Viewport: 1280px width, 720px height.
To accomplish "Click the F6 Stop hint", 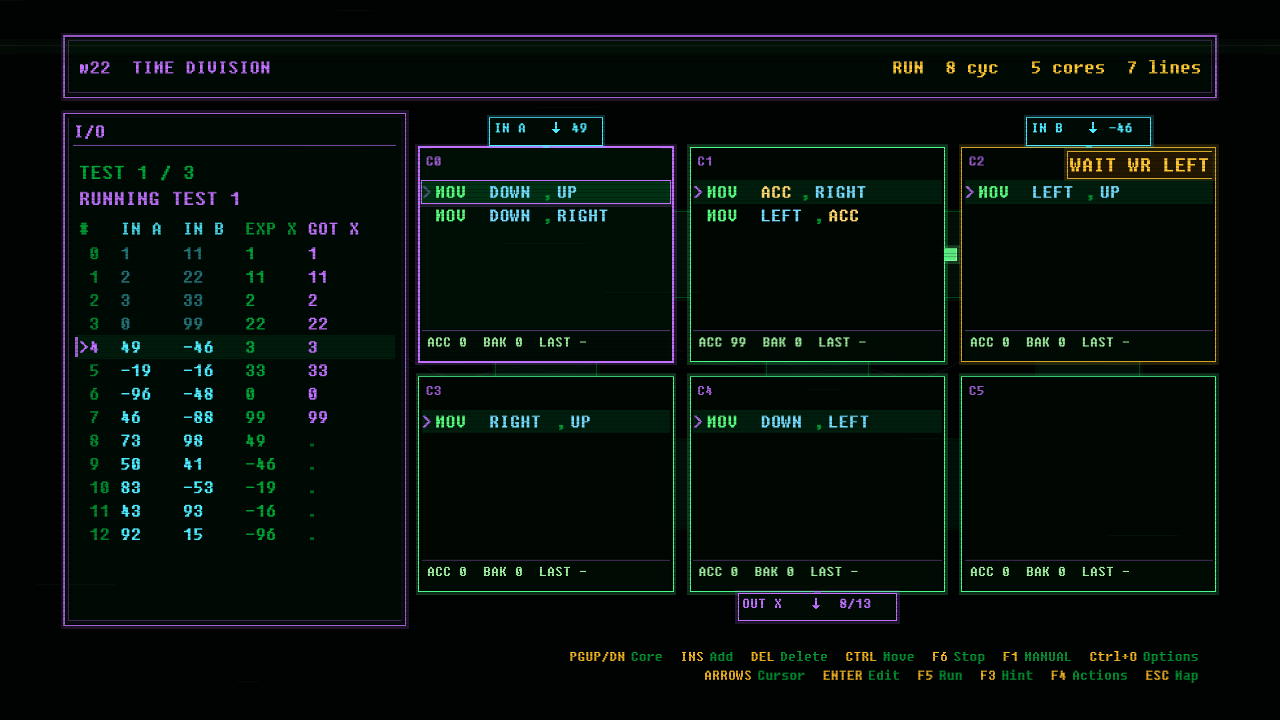I will click(x=958, y=657).
